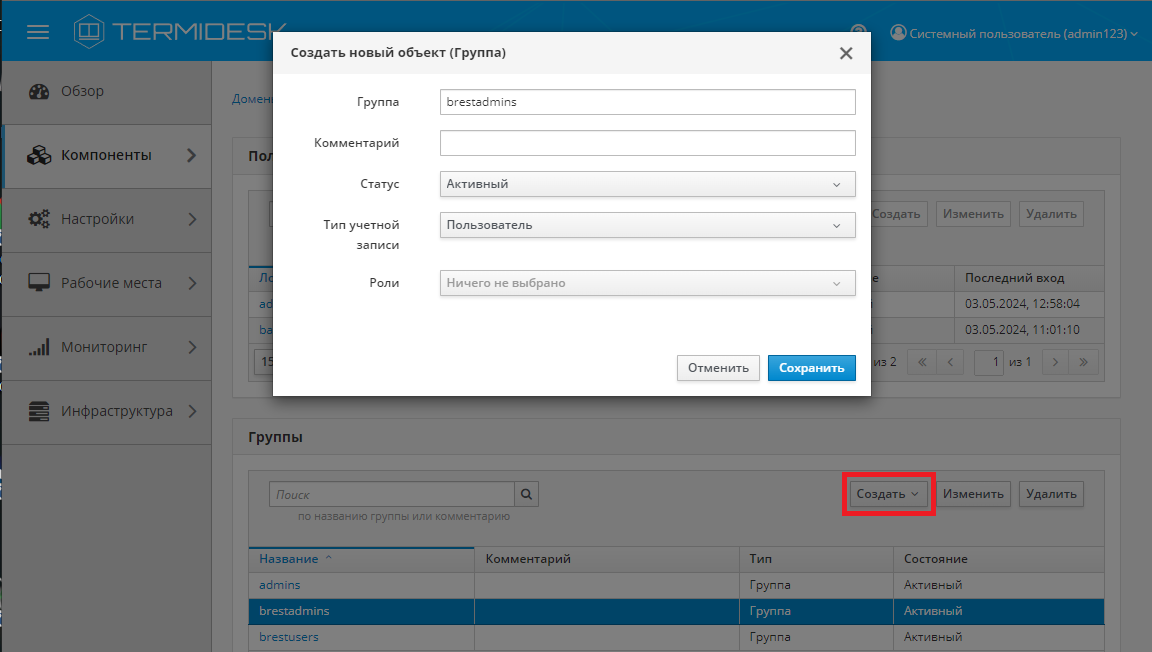Click the Состояние column header

(x=998, y=559)
